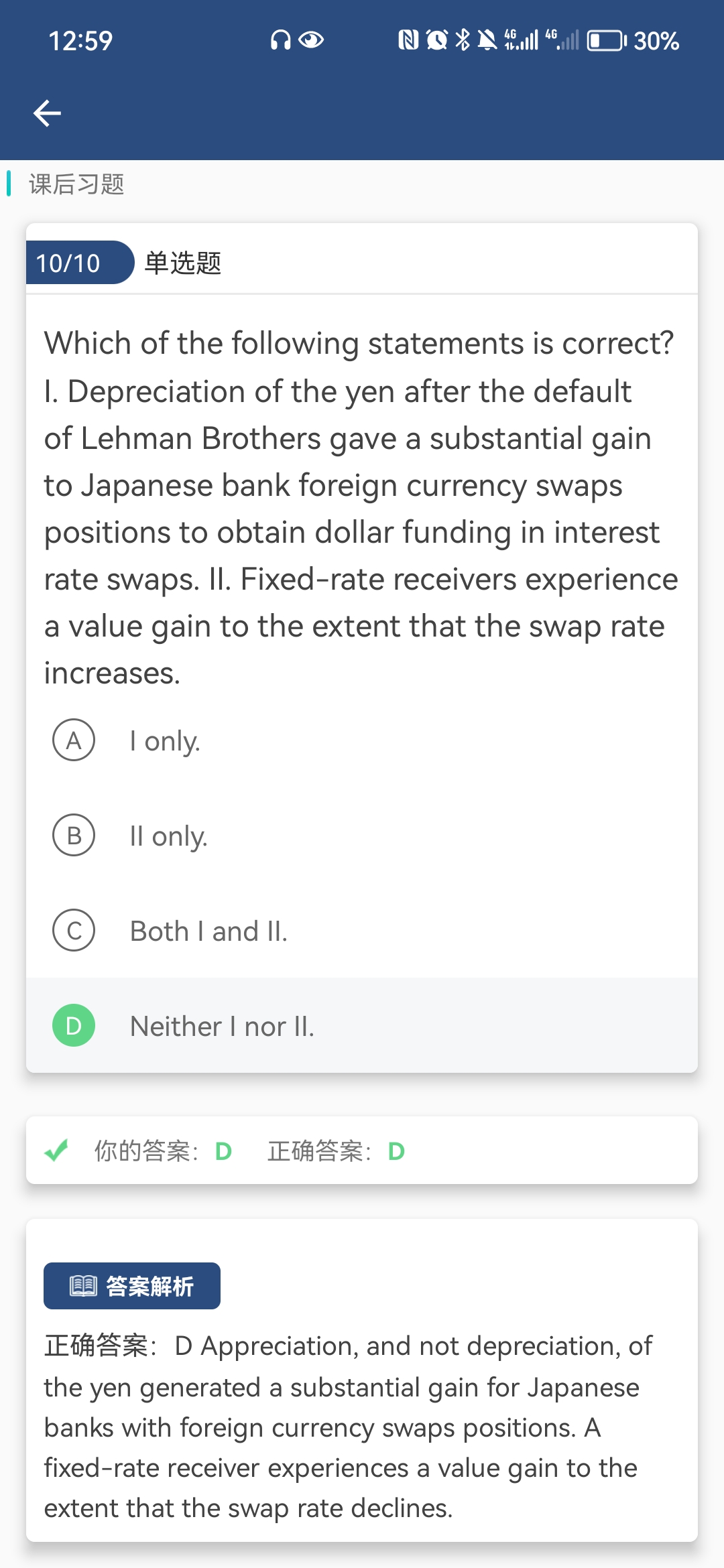Tap the 答案解析 answer analysis button

132,1286
